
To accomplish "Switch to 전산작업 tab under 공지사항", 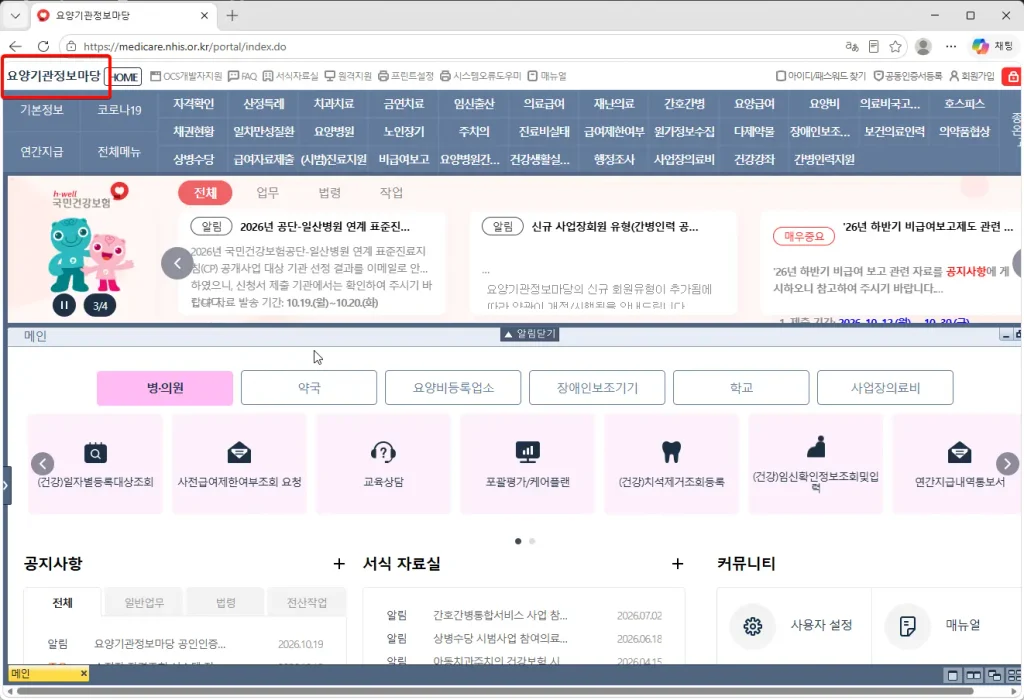I will point(307,602).
